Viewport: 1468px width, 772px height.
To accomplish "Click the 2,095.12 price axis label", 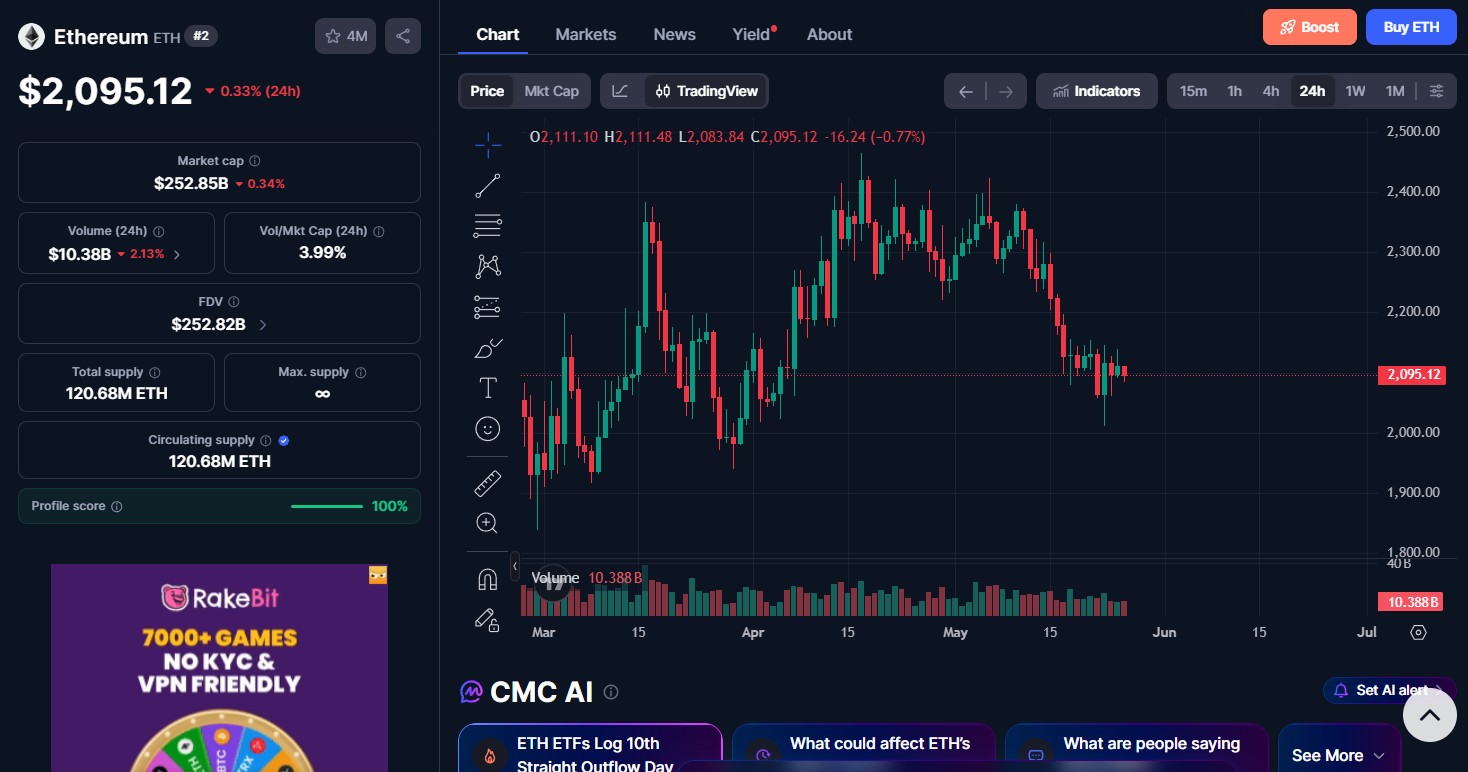I will 1411,375.
